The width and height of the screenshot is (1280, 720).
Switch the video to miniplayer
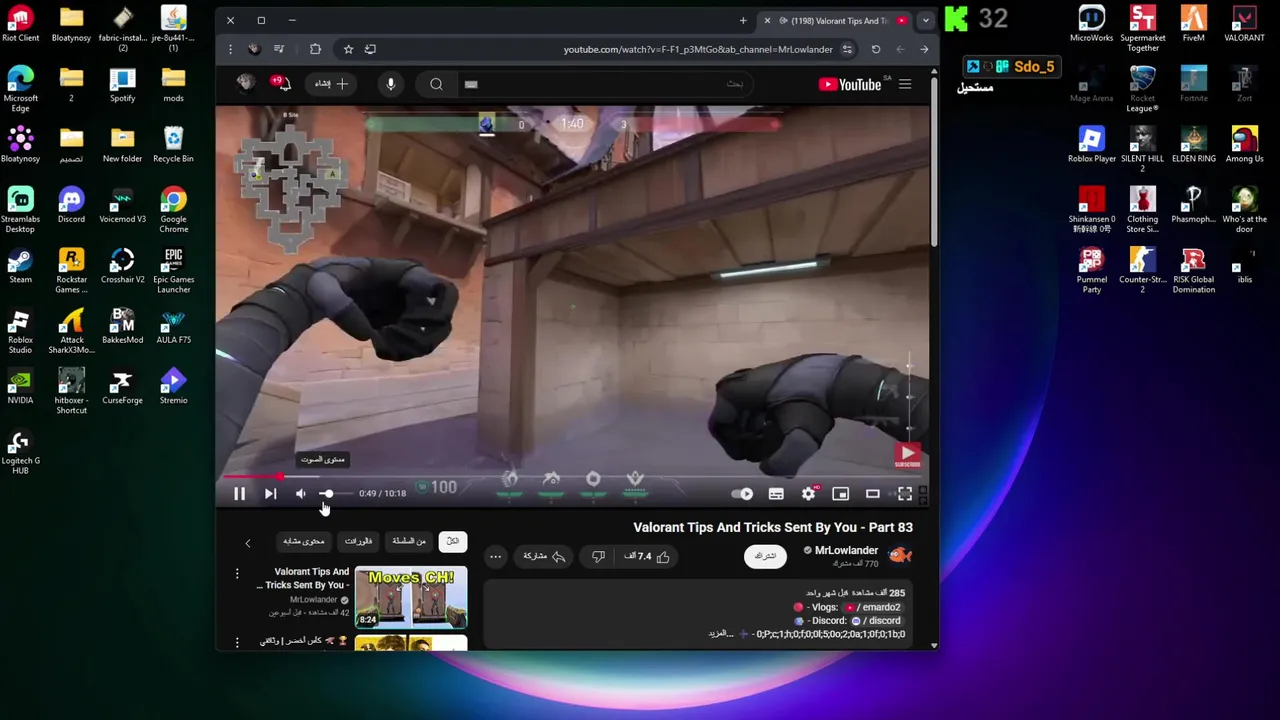[840, 494]
